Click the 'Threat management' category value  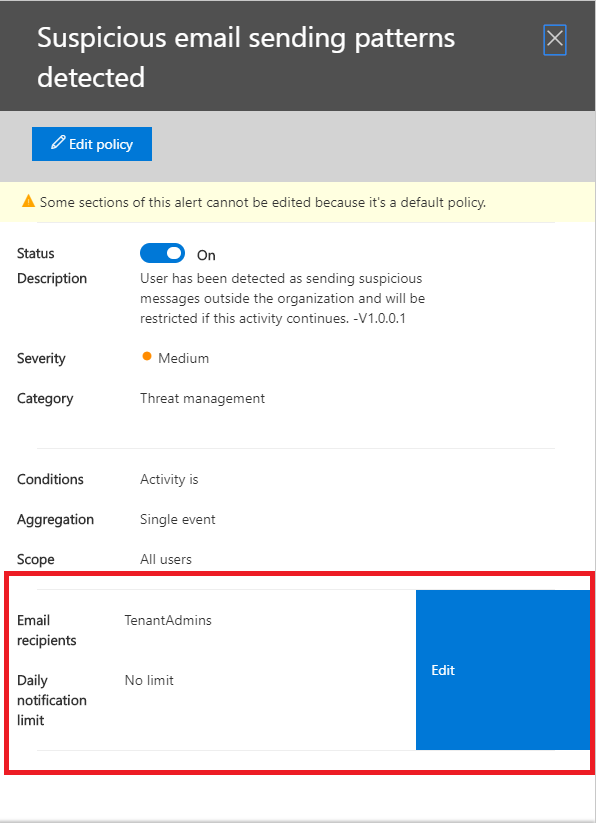(203, 398)
